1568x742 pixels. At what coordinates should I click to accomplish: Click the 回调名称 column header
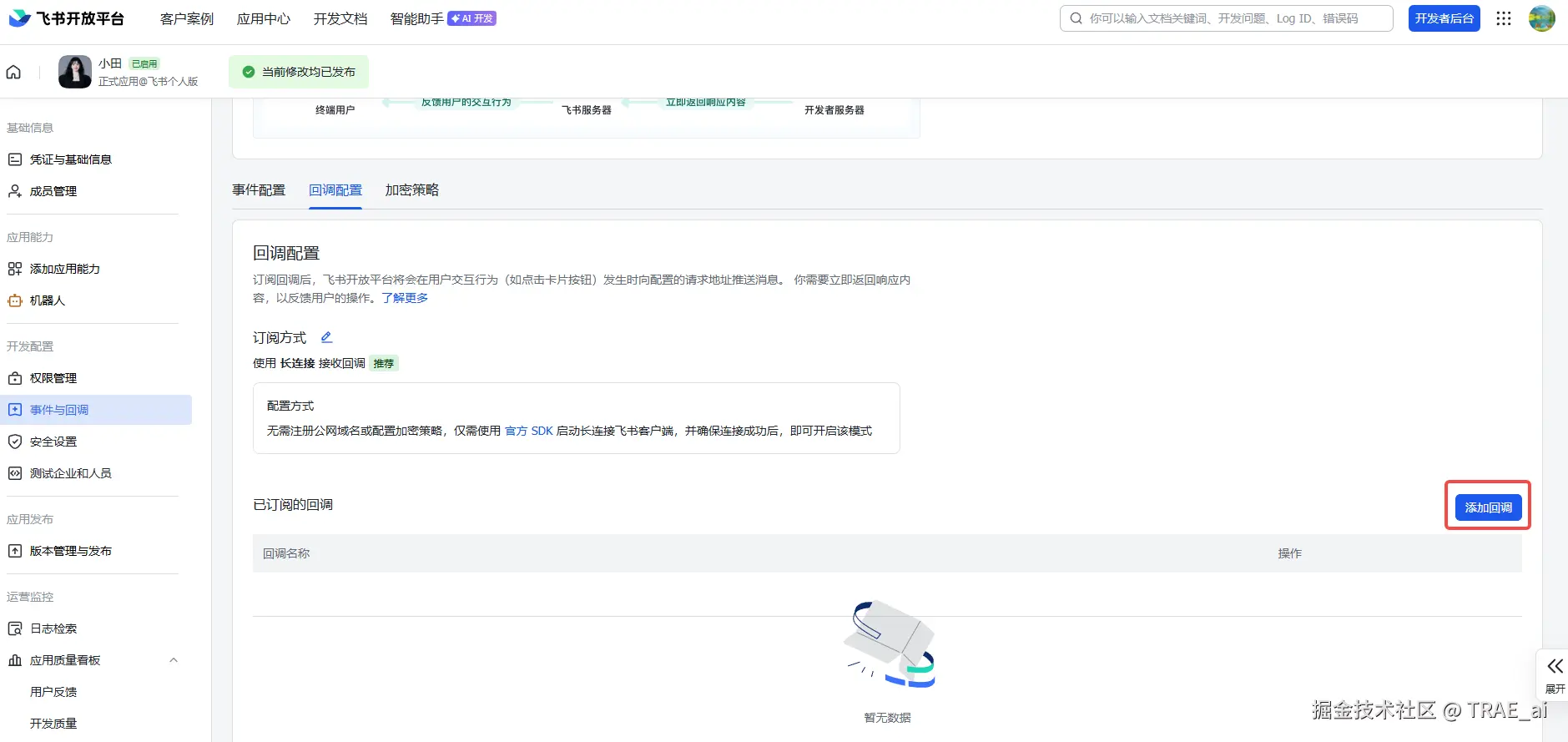coord(286,553)
